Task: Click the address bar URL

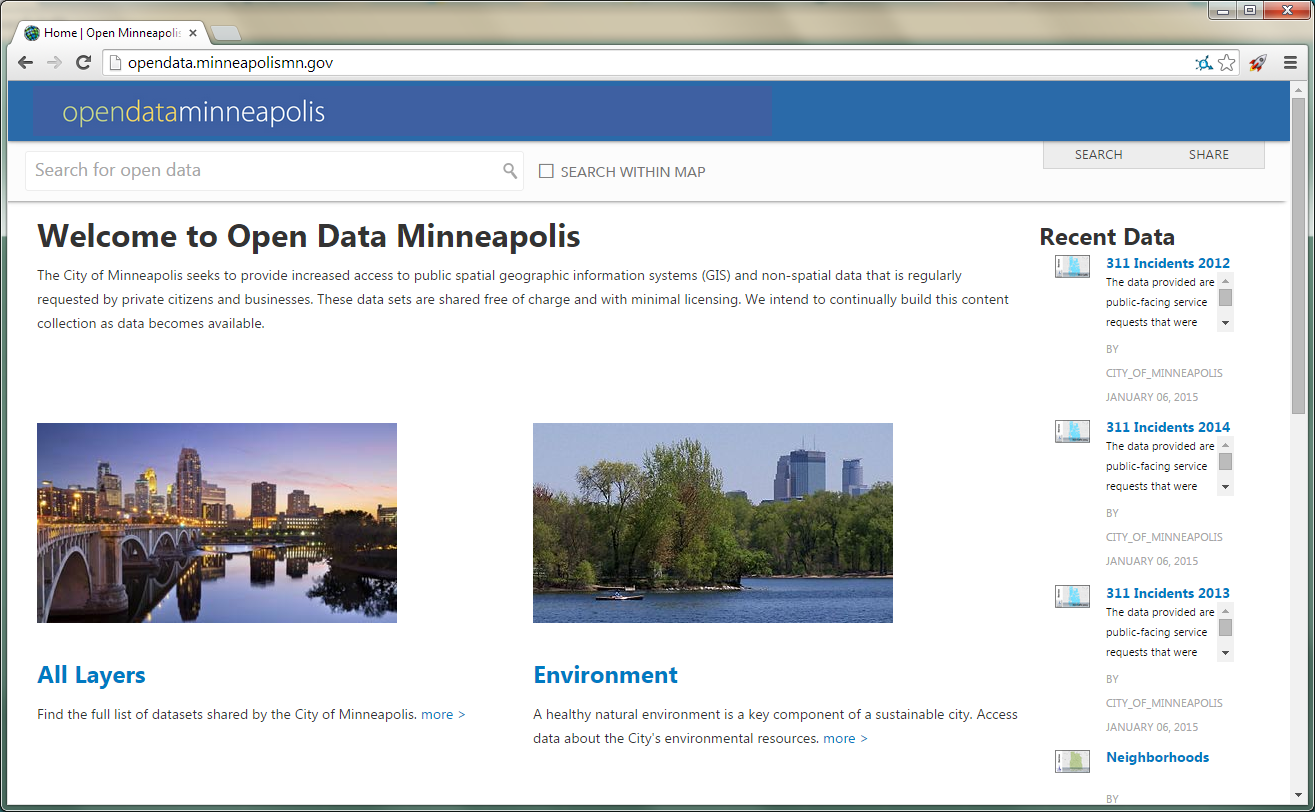Action: click(x=230, y=63)
